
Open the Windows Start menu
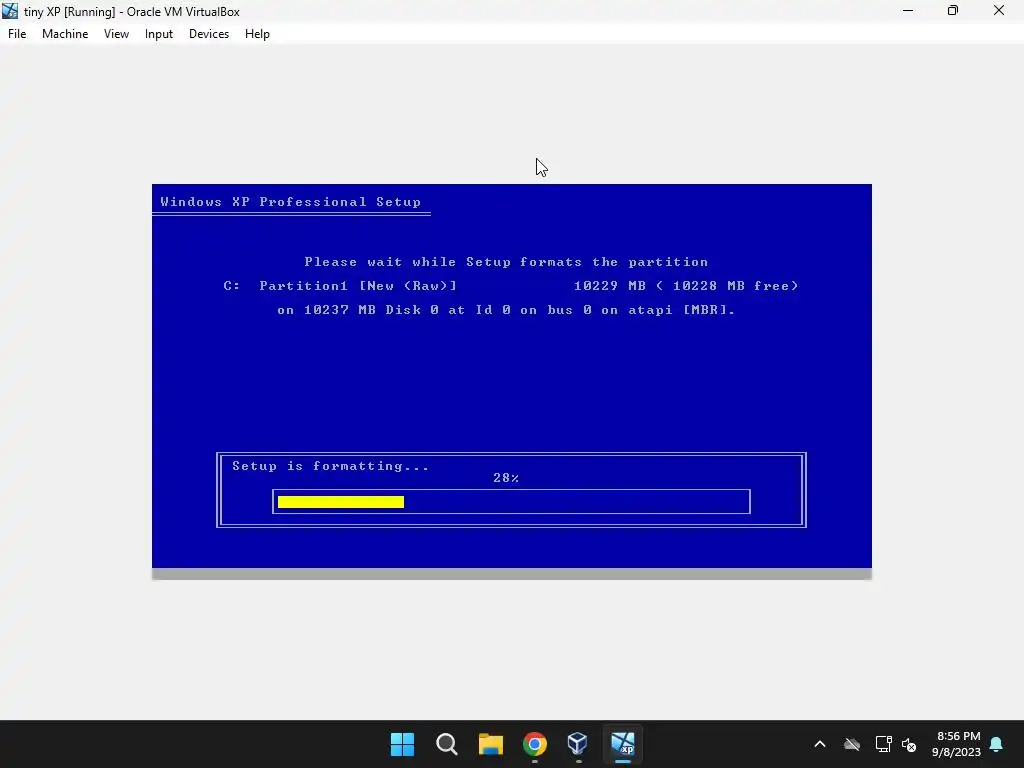tap(402, 744)
